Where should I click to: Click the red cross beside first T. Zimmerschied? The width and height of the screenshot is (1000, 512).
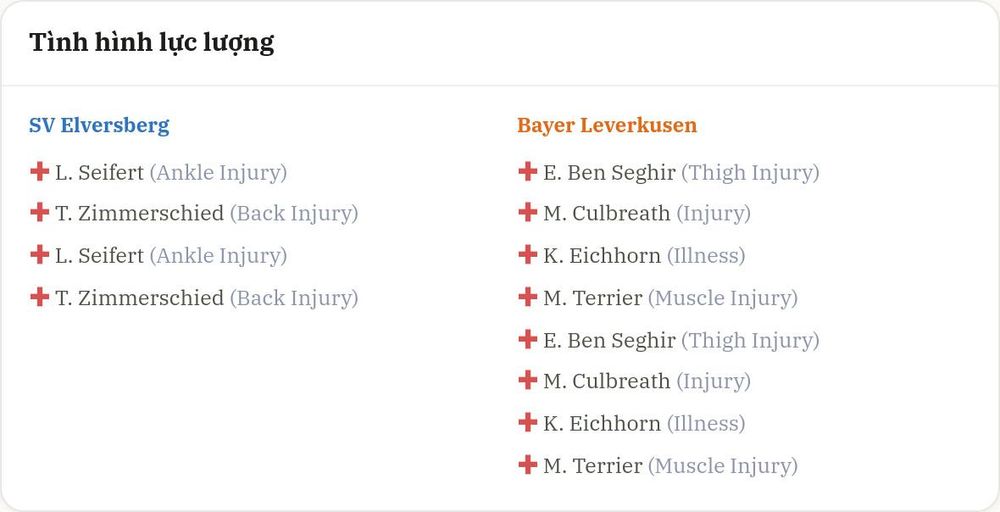click(40, 212)
